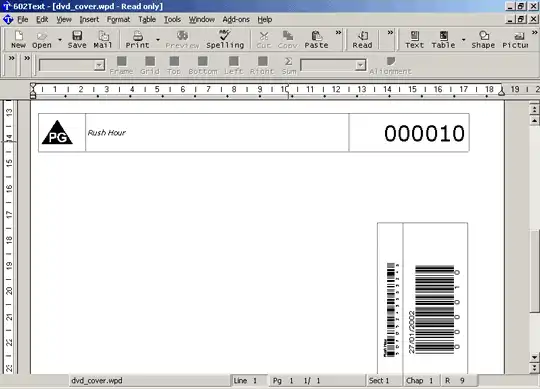This screenshot has height=389, width=540.
Task: Click the previous page button above scrollbar
Action: [x=534, y=109]
